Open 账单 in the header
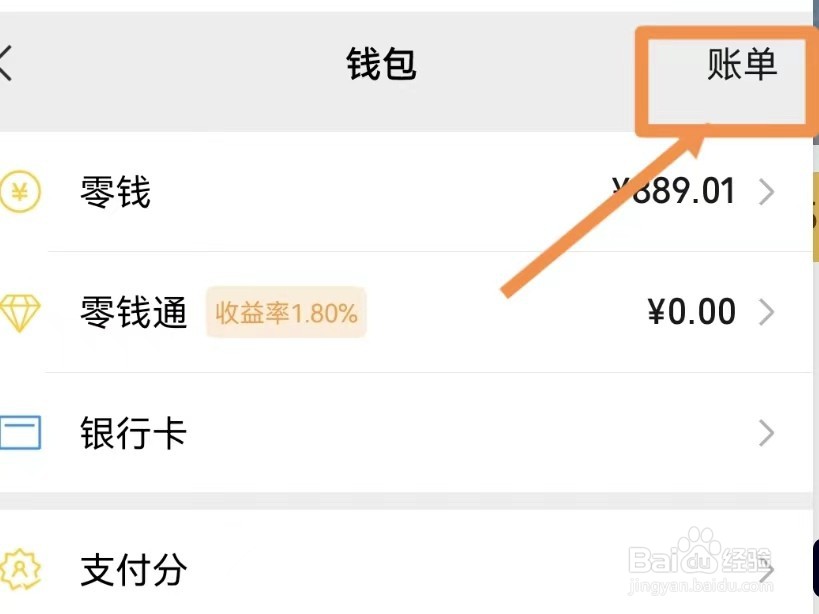The image size is (819, 614). click(x=742, y=65)
